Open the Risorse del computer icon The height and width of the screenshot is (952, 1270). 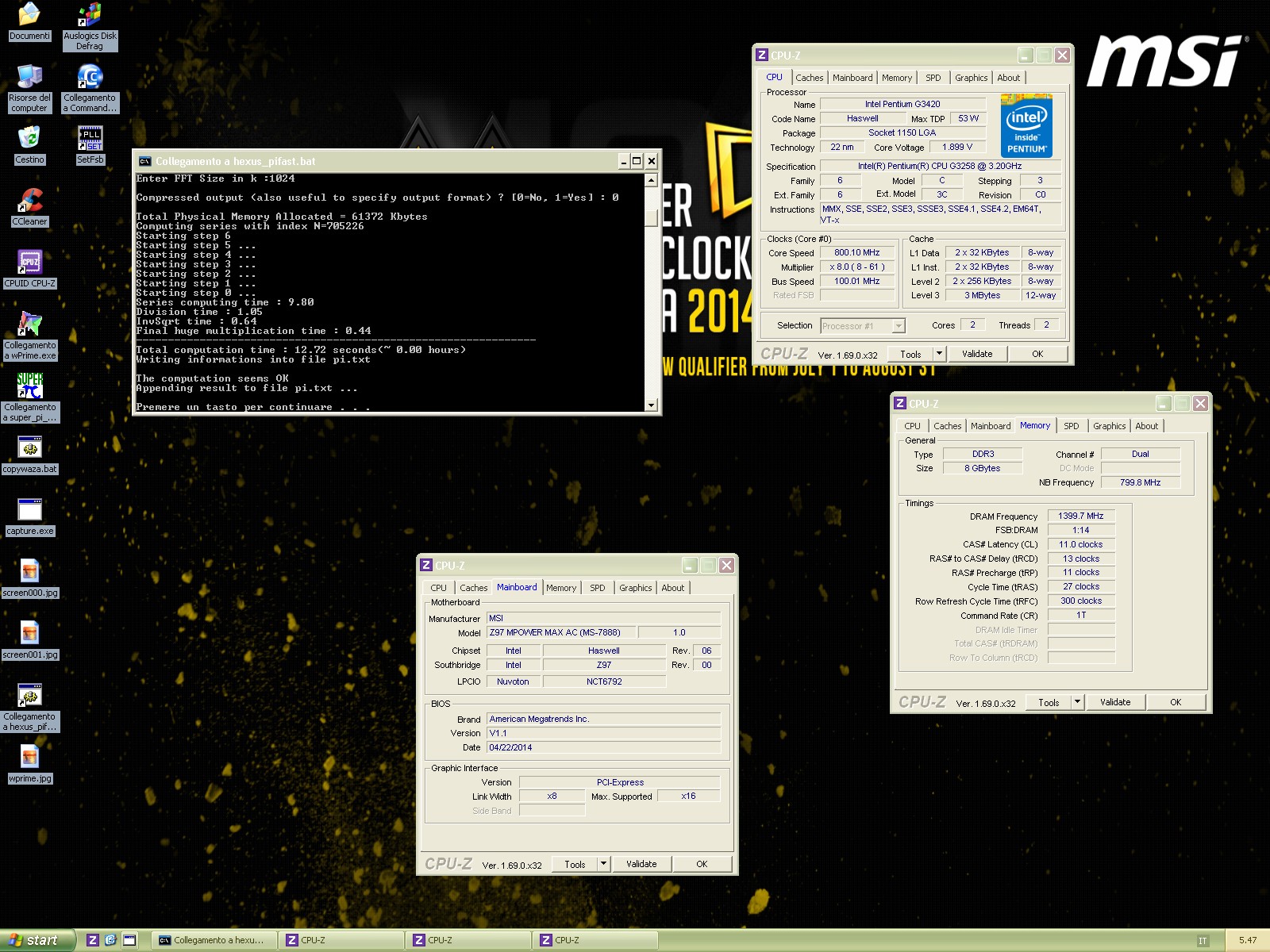click(x=29, y=76)
